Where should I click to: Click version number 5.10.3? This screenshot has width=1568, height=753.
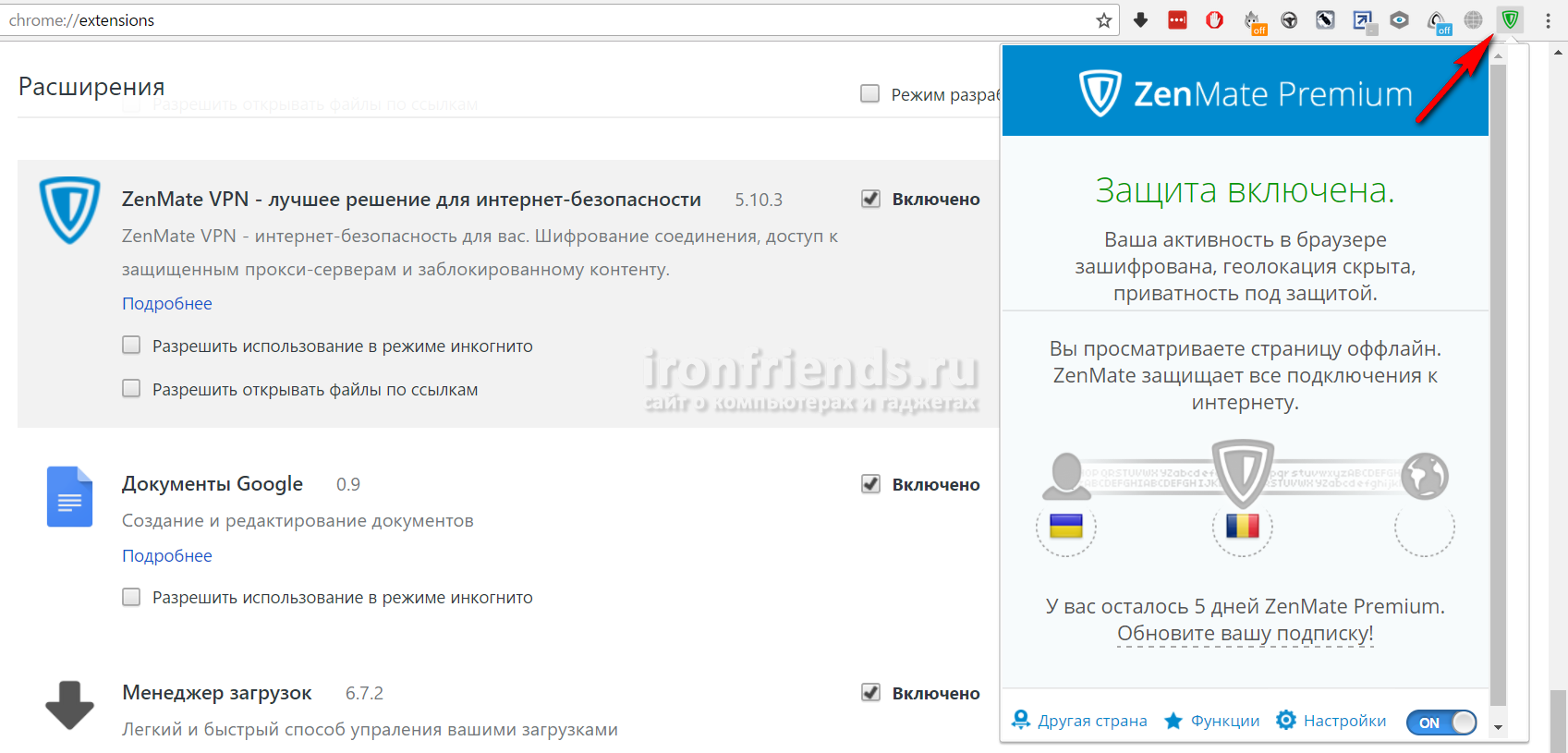759,200
